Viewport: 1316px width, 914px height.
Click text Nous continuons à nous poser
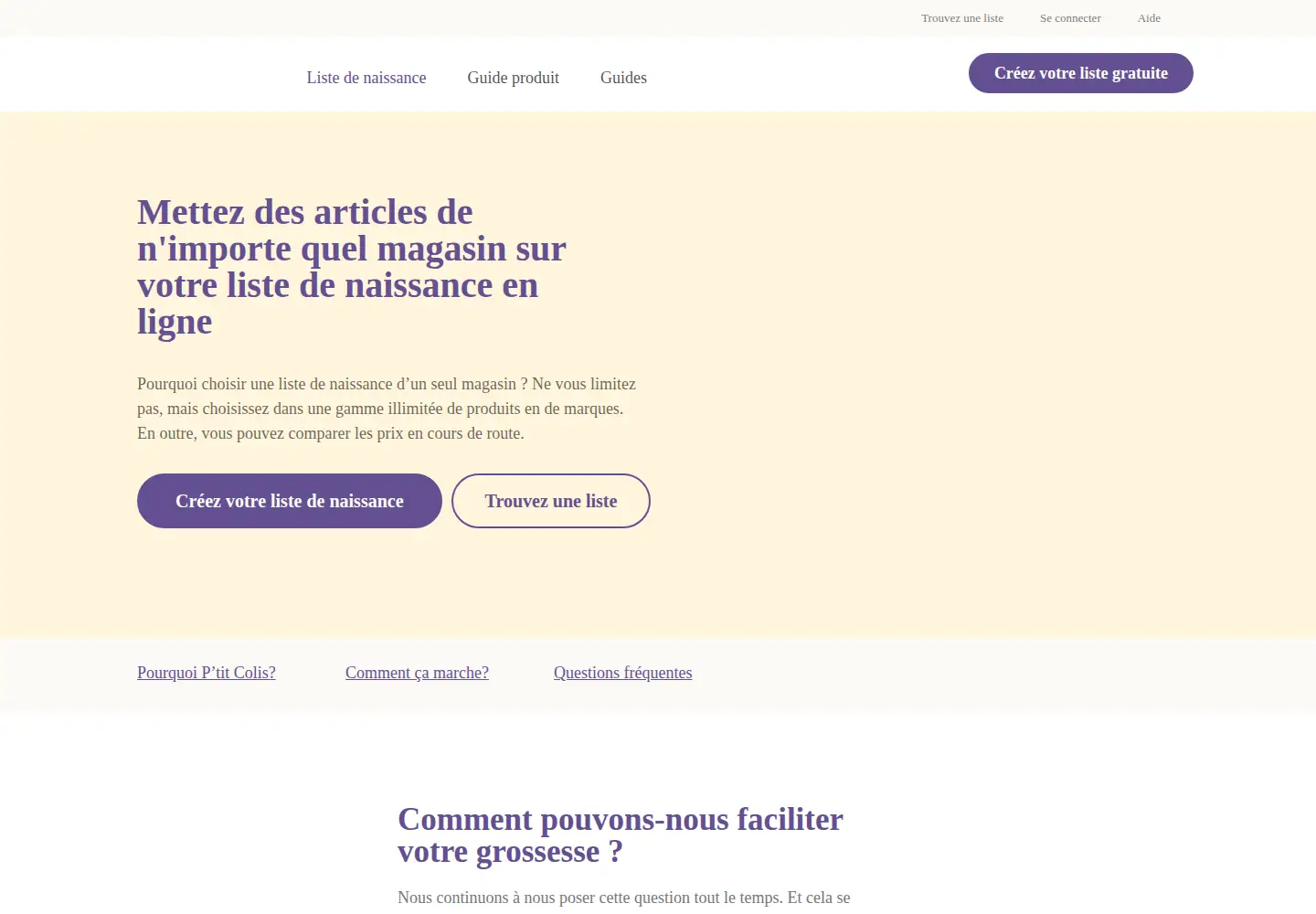point(624,898)
